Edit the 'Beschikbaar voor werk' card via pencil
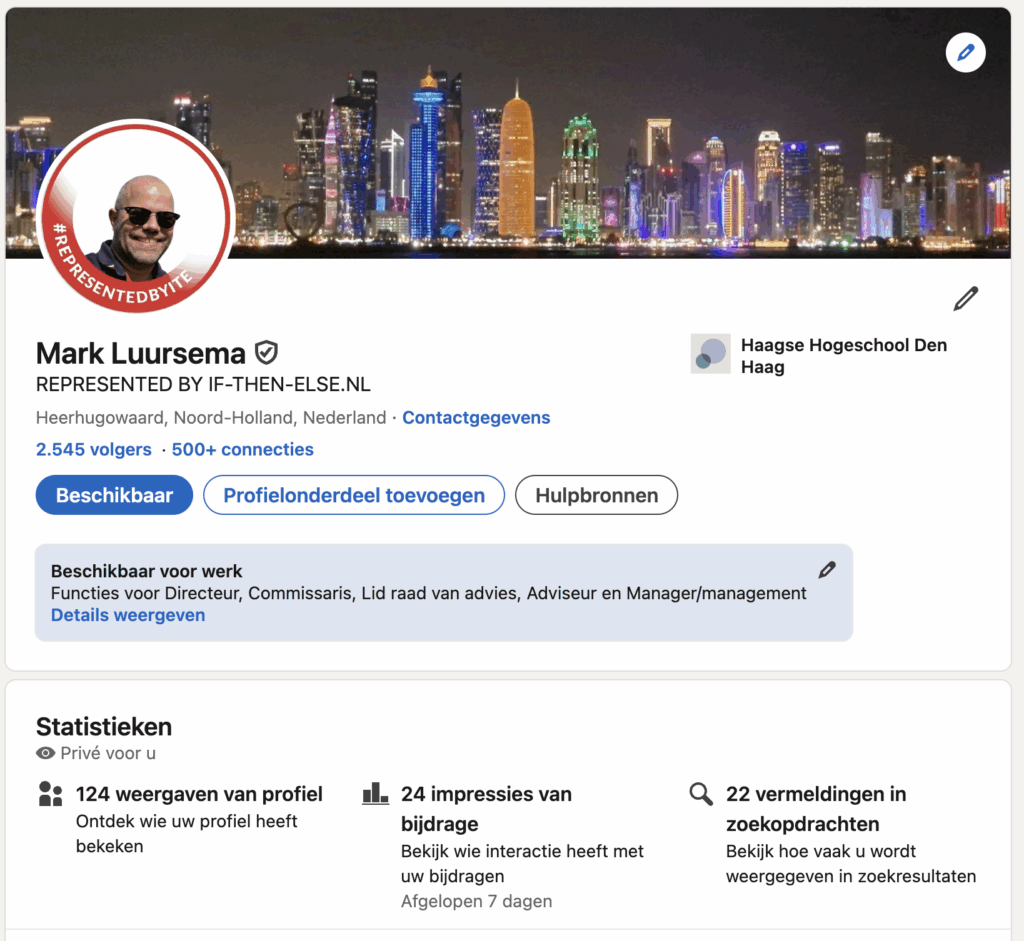 (826, 570)
